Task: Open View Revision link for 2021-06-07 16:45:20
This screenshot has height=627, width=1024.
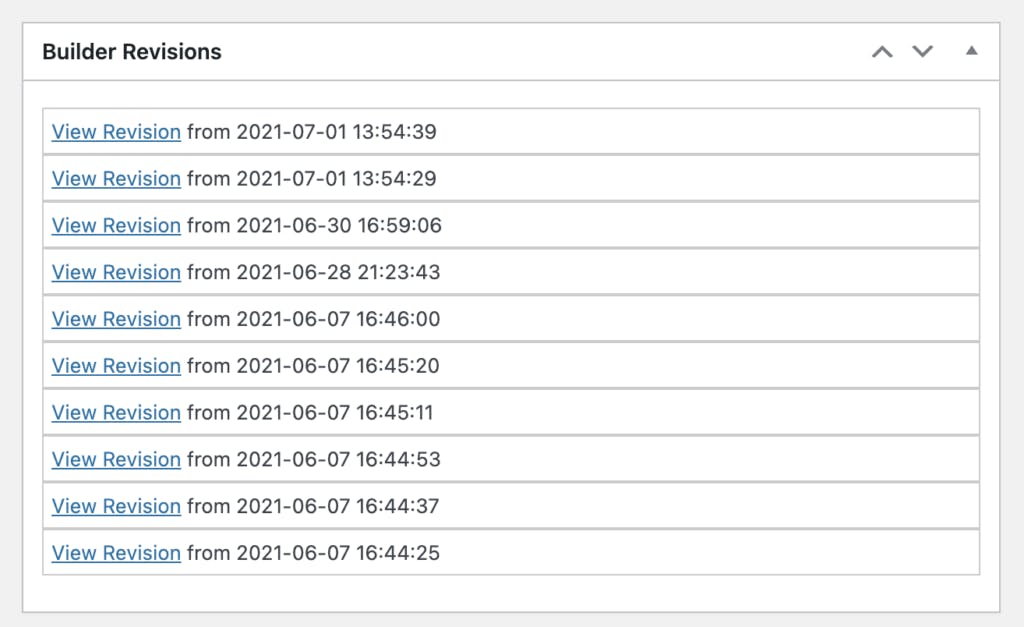Action: click(x=116, y=366)
